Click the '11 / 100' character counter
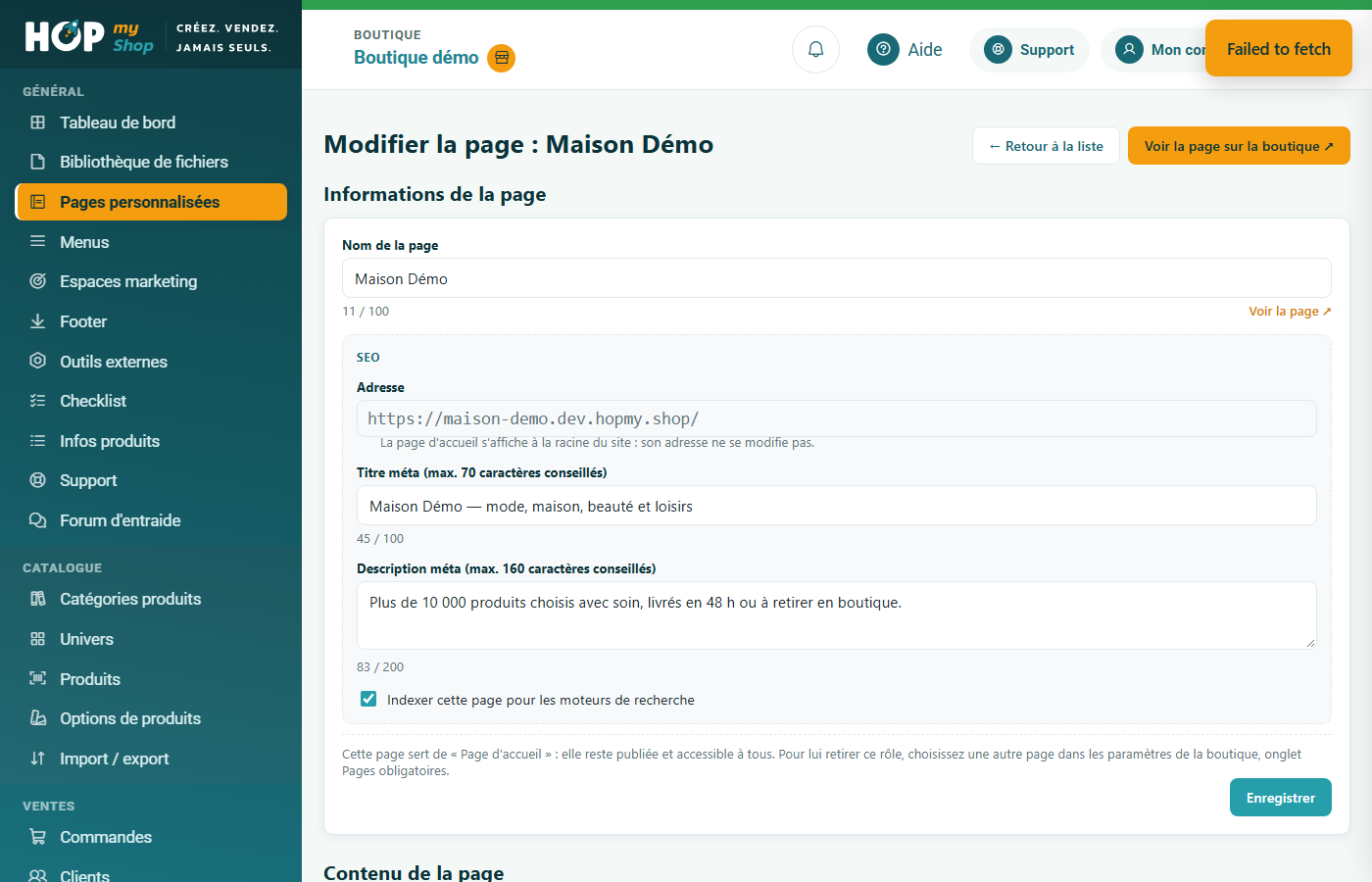This screenshot has width=1372, height=882. (366, 312)
